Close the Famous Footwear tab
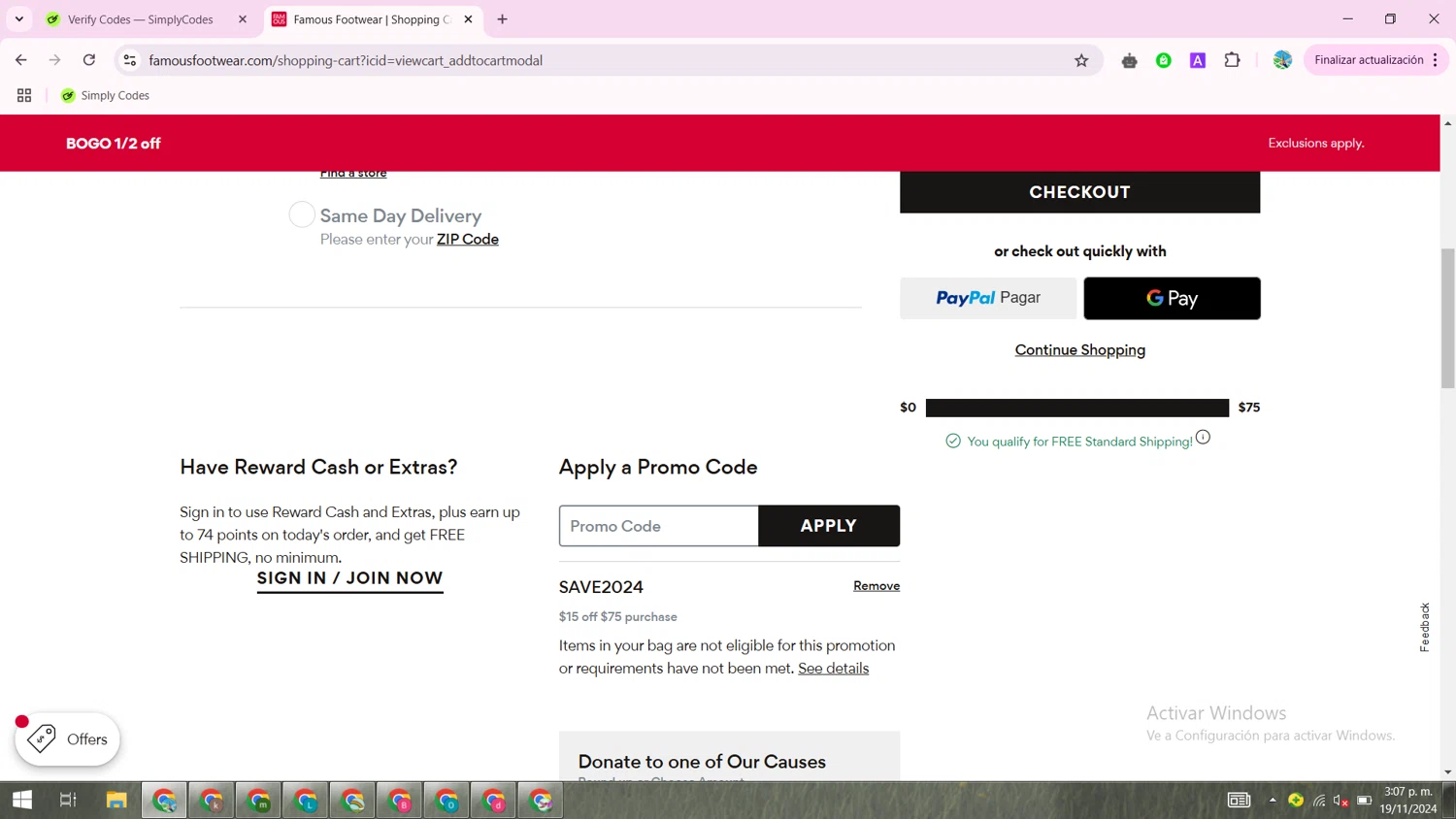The height and width of the screenshot is (819, 1456). pyautogui.click(x=468, y=19)
